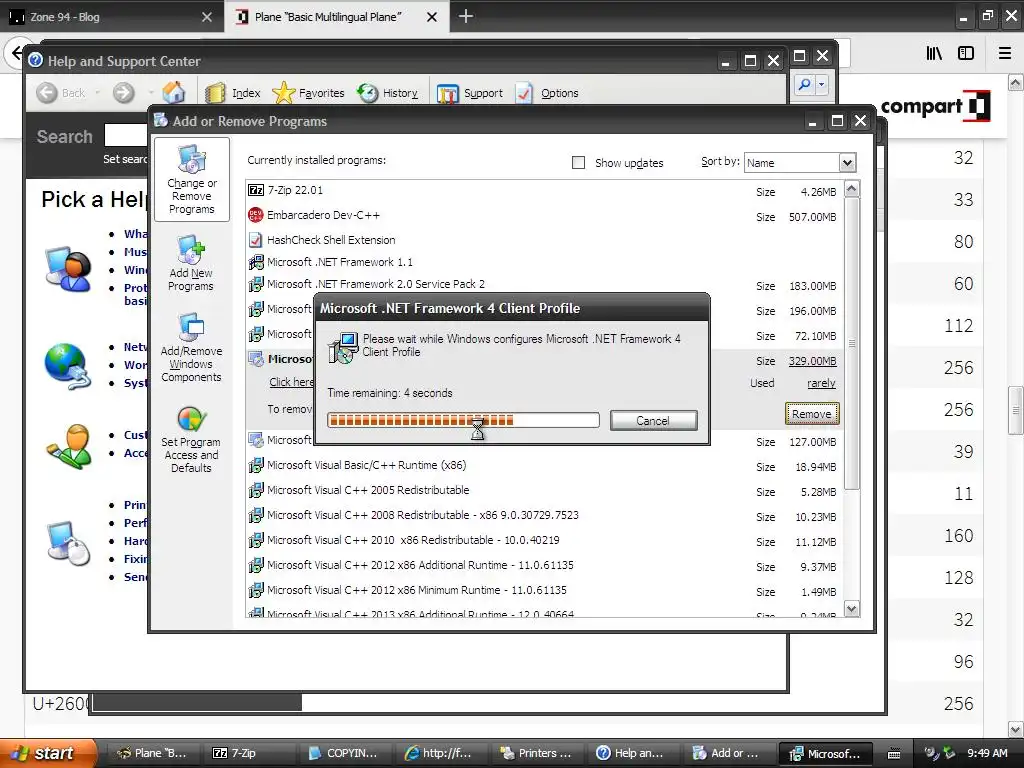The image size is (1024, 768).
Task: Open the Printers taskbar button
Action: tap(538, 754)
